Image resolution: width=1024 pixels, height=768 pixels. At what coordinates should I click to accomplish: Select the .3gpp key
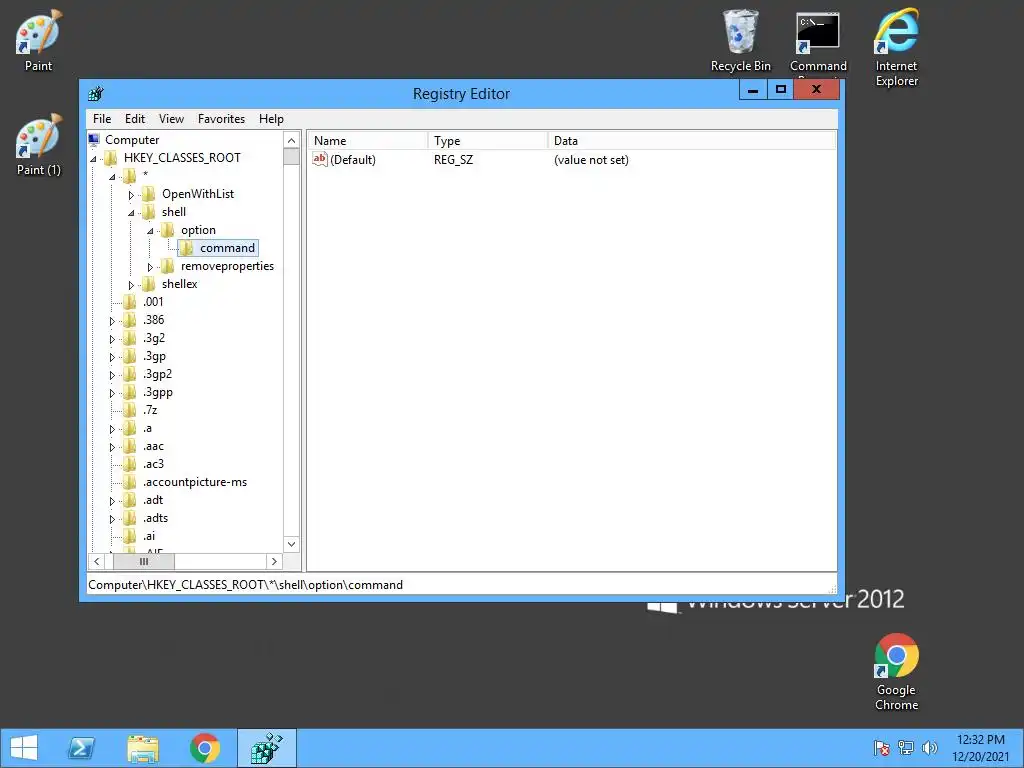click(157, 392)
